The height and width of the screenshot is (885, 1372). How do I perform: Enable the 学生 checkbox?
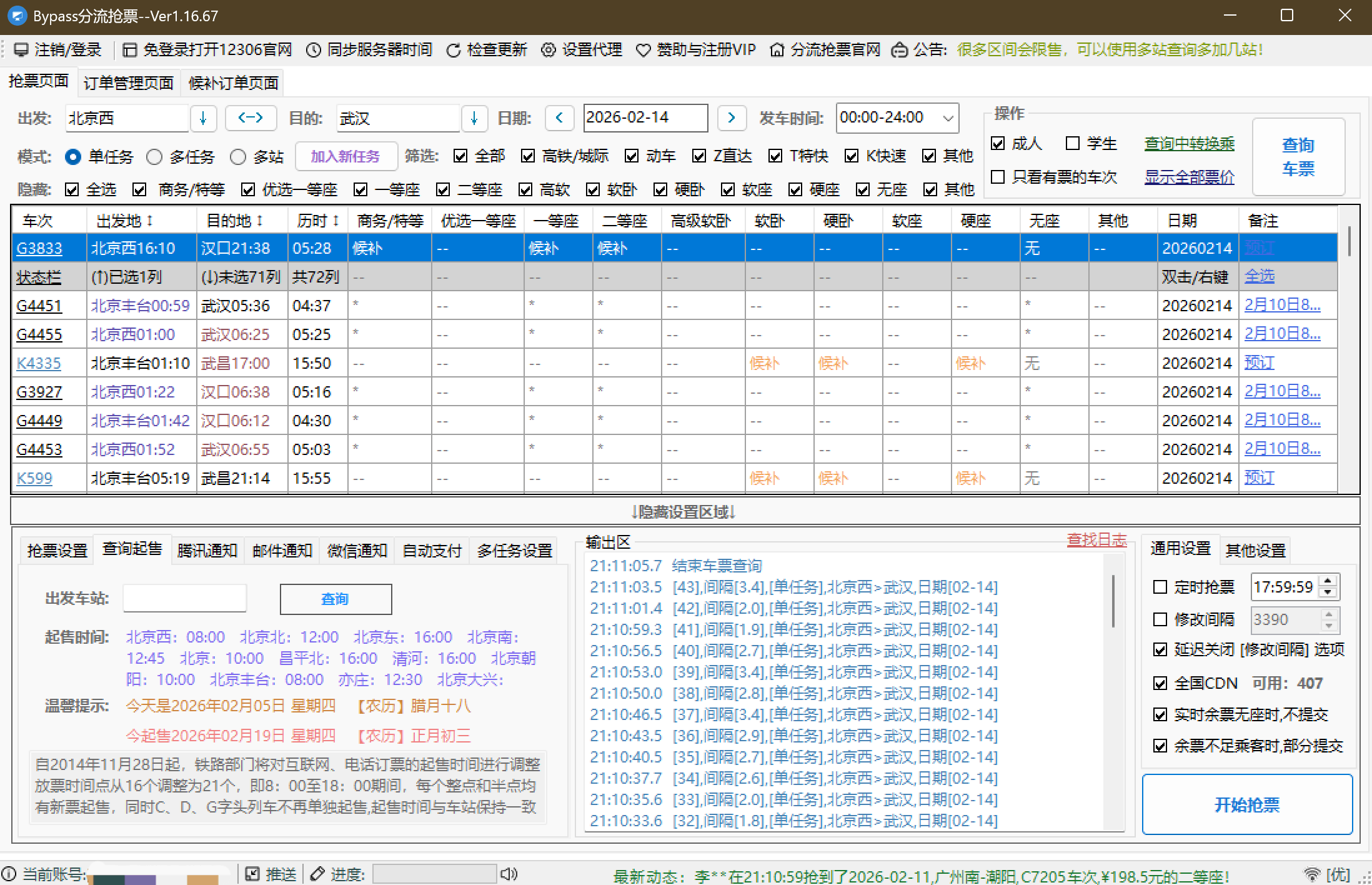pos(1073,143)
